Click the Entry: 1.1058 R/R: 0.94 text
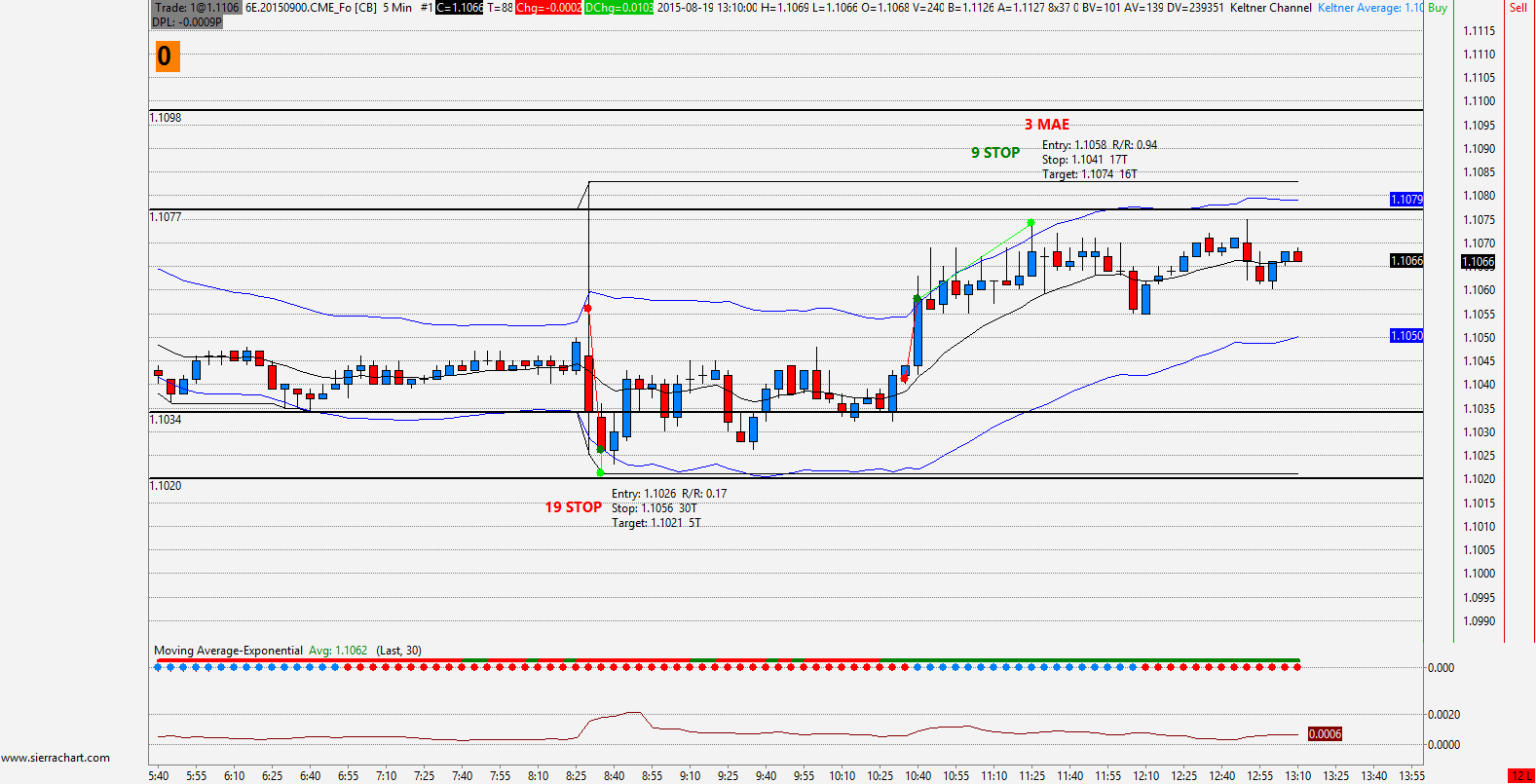 [1100, 145]
